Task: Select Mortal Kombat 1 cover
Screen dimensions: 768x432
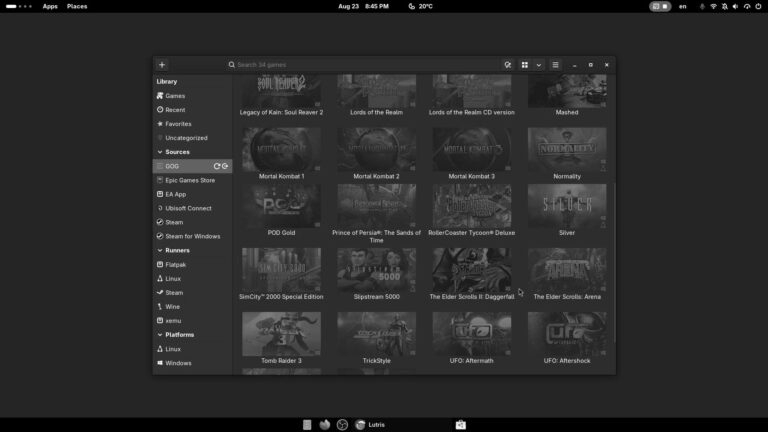Action: click(281, 149)
